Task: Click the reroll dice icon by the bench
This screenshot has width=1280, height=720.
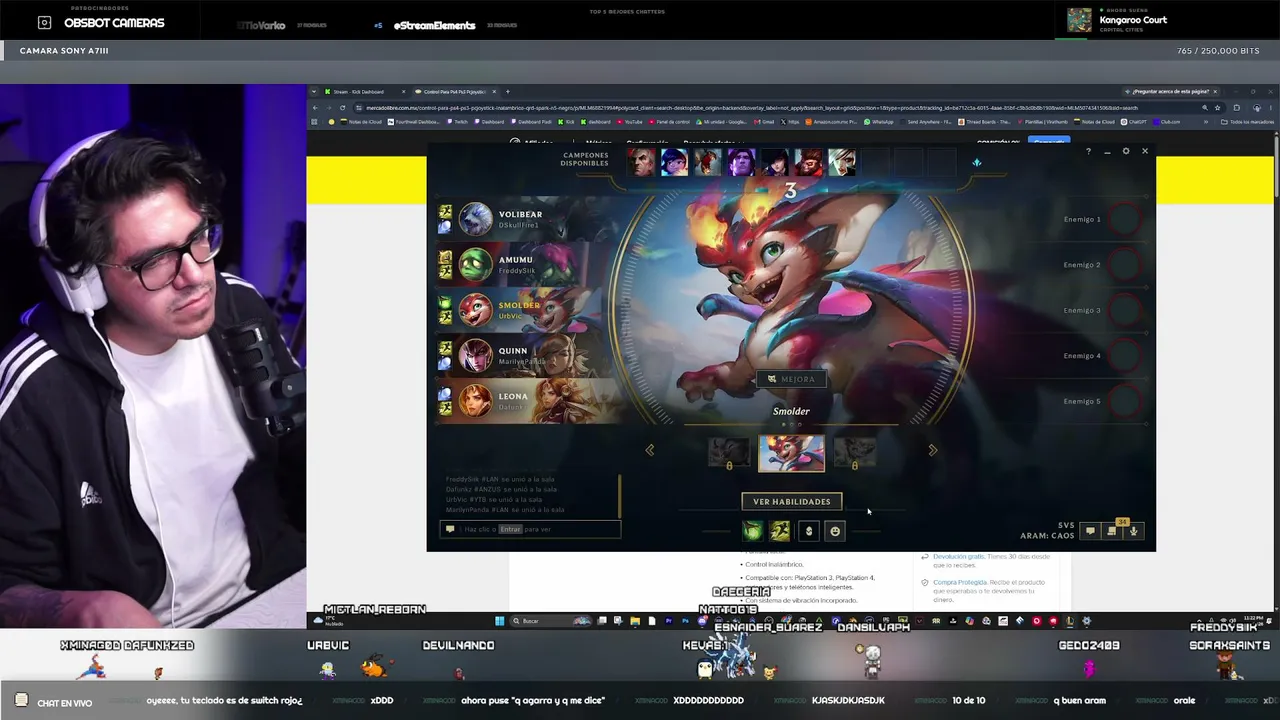Action: coord(977,162)
